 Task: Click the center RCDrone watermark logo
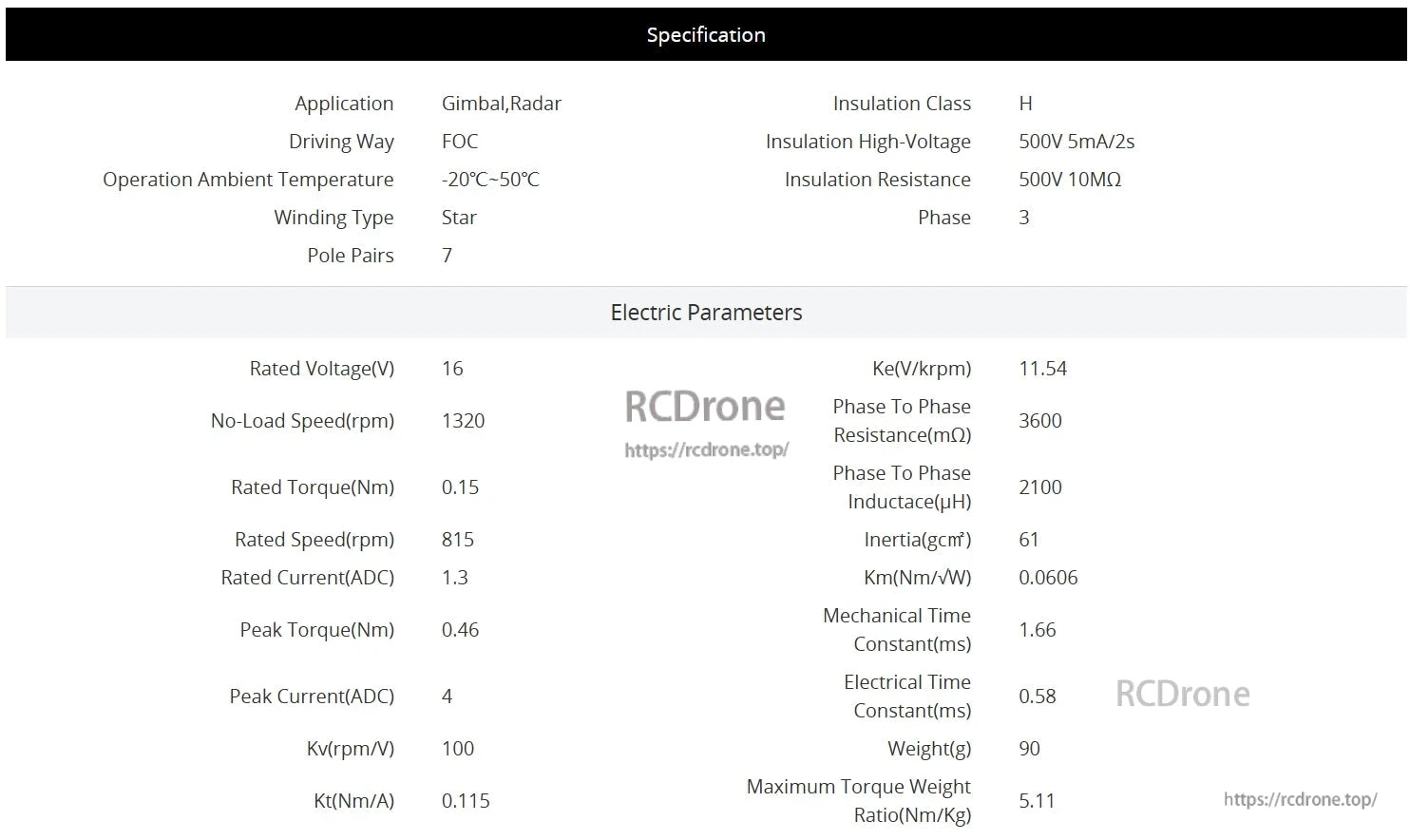(x=705, y=407)
